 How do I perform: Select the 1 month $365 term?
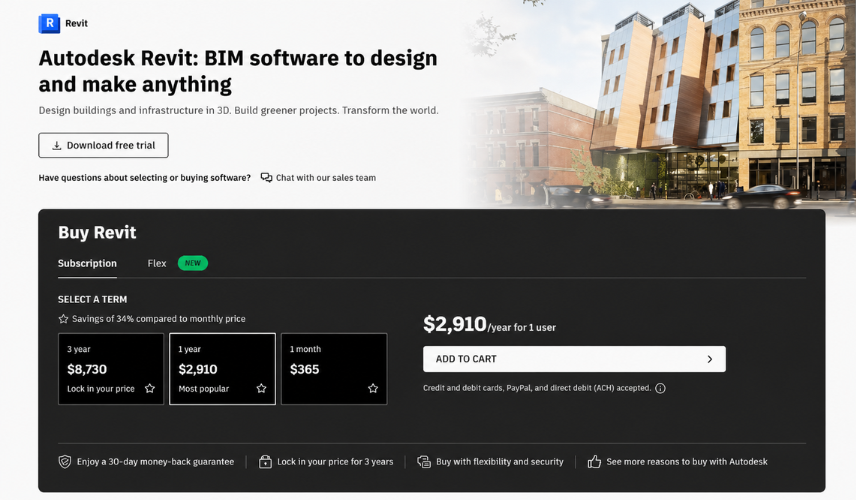(x=334, y=369)
